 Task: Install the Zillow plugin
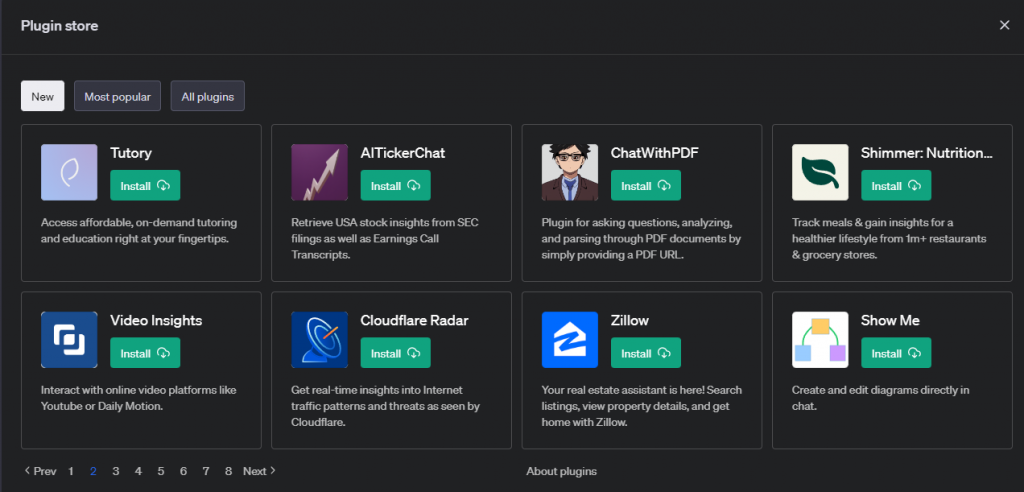point(646,353)
